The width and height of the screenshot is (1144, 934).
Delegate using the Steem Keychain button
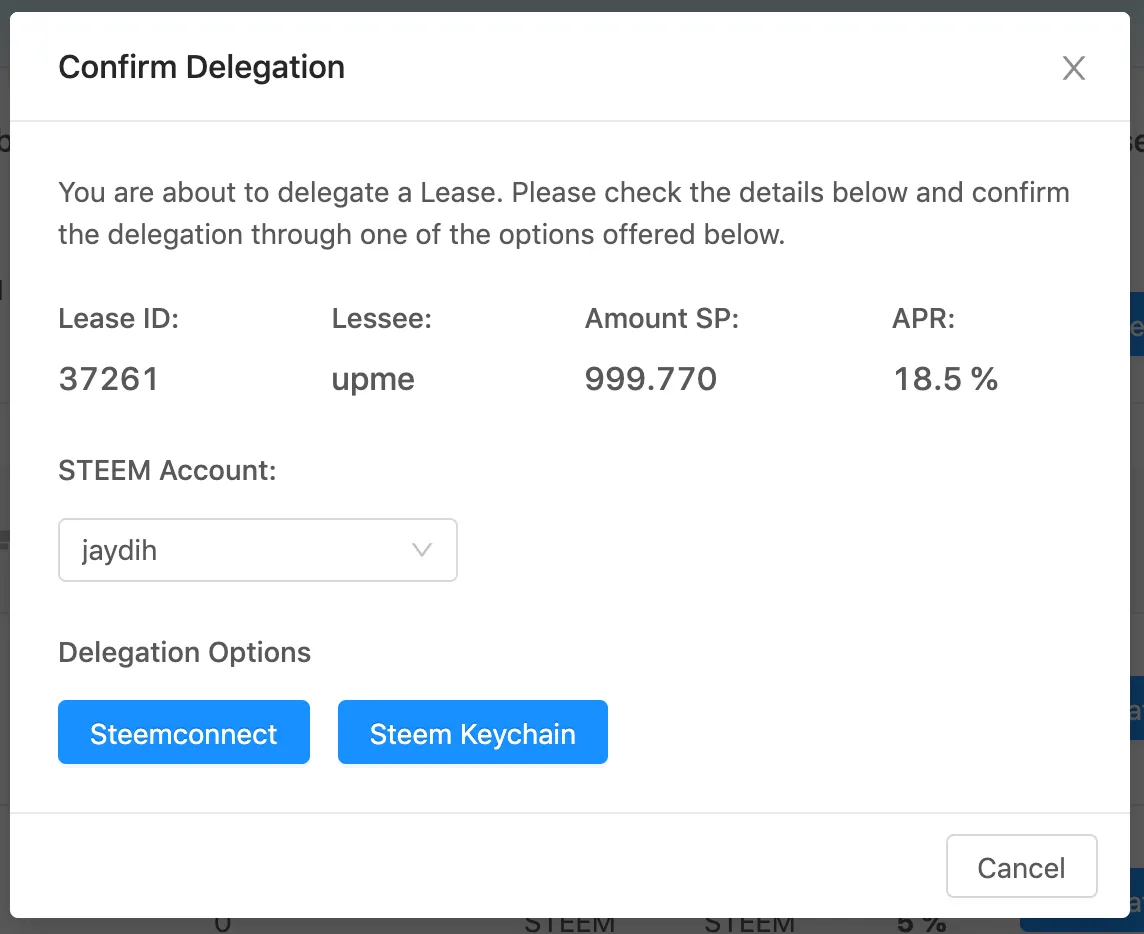[473, 733]
